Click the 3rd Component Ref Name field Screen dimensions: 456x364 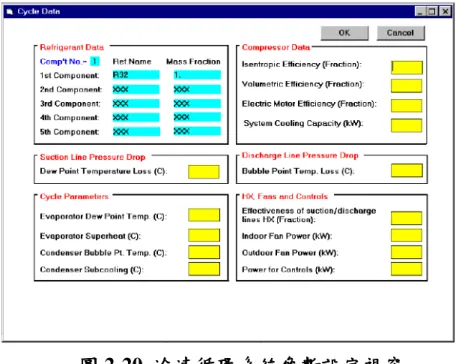pyautogui.click(x=136, y=104)
